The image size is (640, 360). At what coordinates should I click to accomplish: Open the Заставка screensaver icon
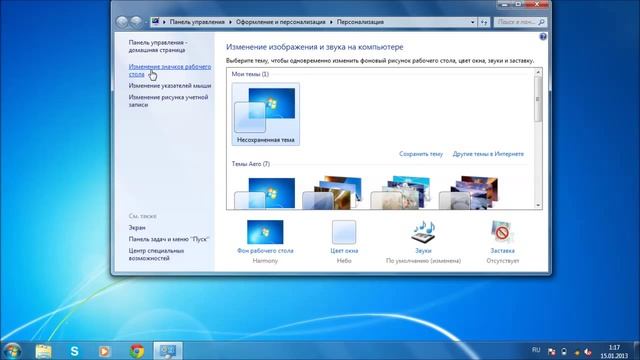(x=502, y=232)
